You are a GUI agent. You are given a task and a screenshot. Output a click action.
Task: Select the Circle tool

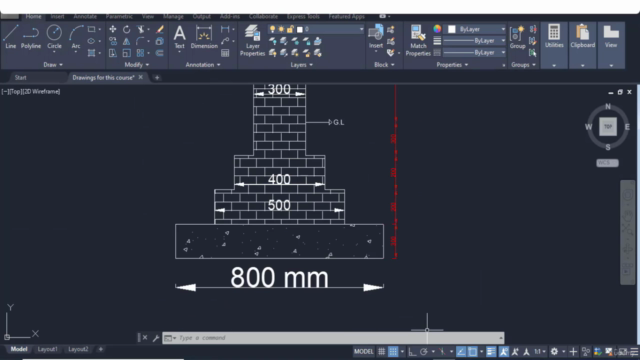[x=54, y=37]
